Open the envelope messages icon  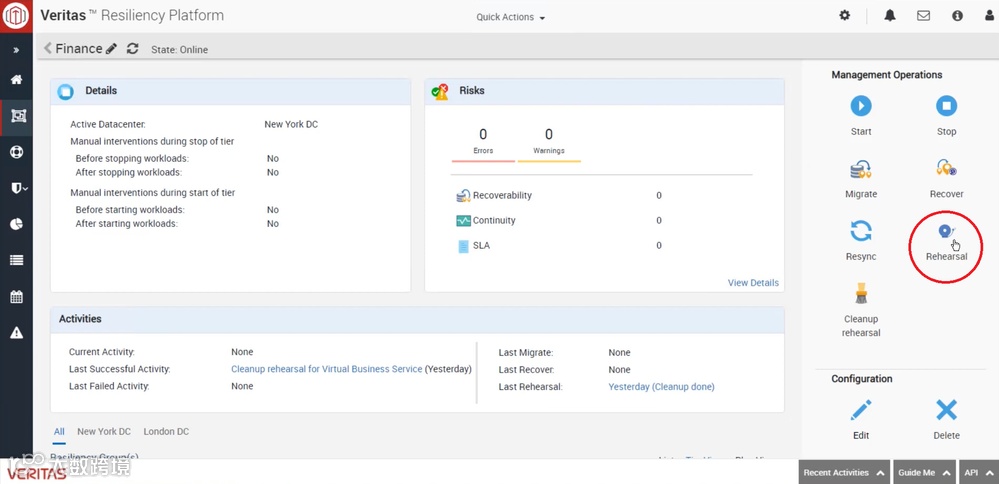[x=923, y=16]
